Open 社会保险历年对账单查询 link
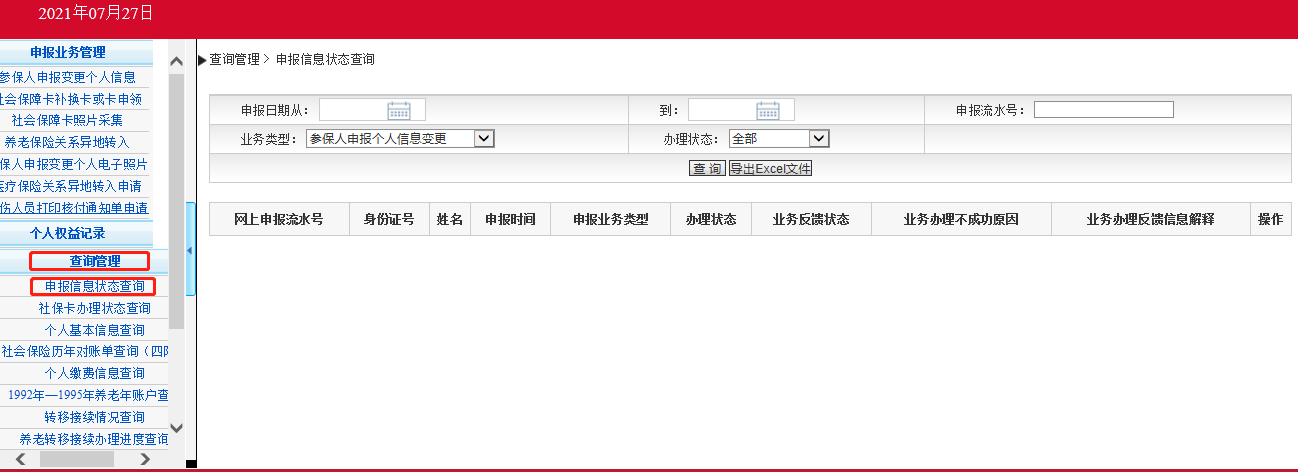The image size is (1298, 472). coord(84,351)
